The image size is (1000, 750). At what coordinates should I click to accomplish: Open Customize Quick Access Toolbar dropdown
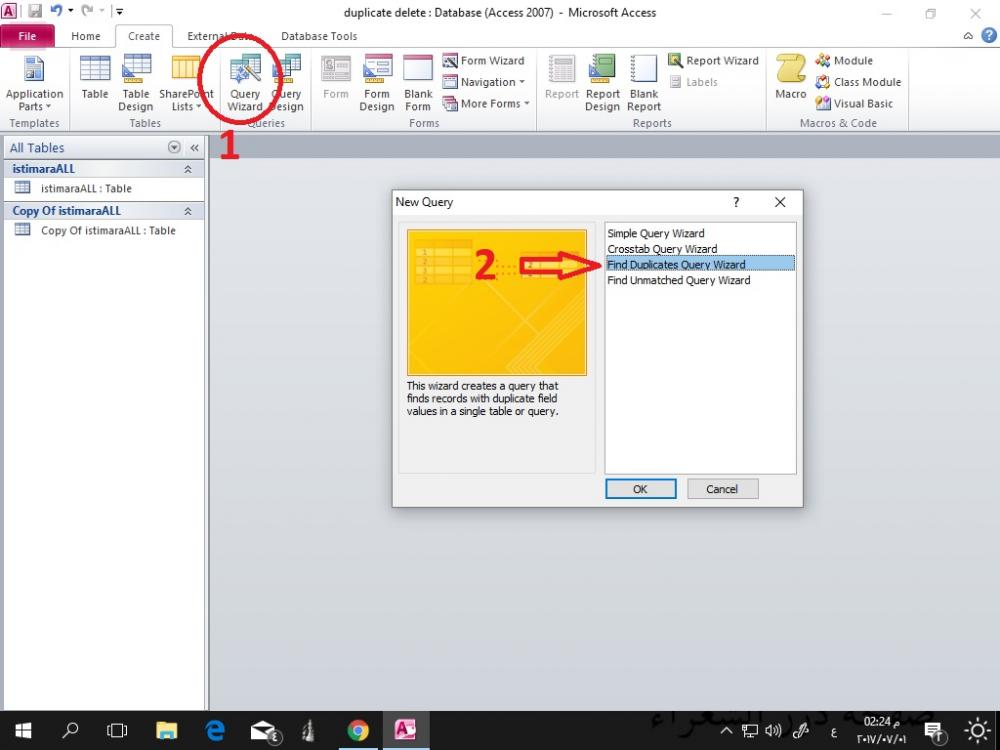point(119,11)
